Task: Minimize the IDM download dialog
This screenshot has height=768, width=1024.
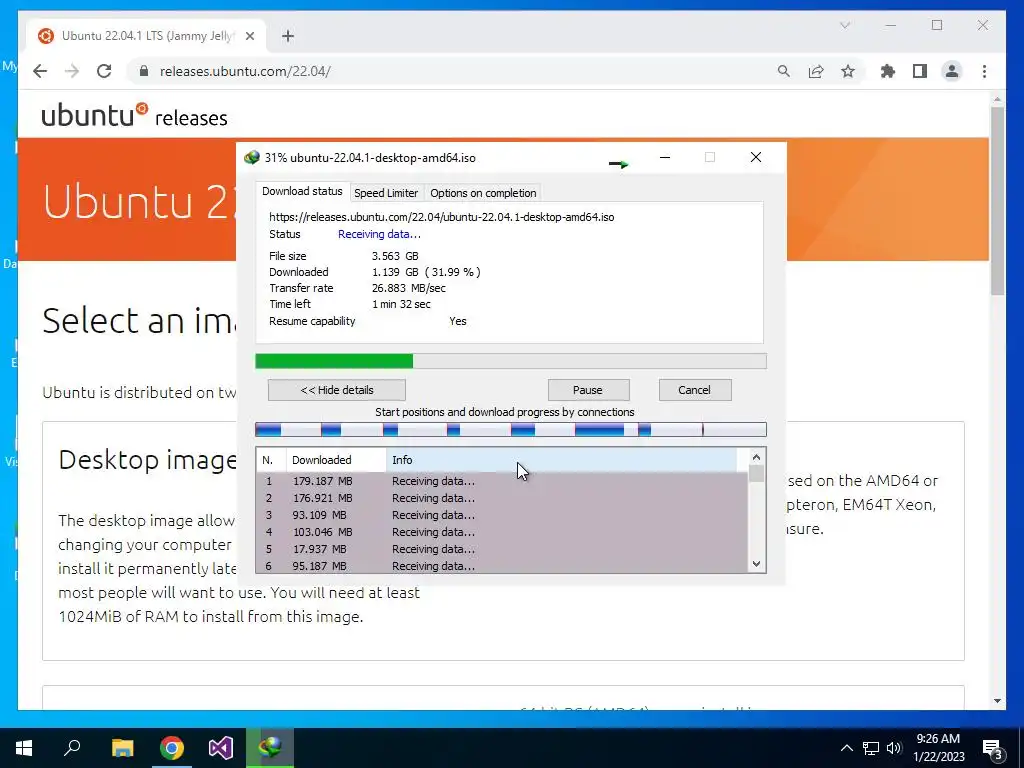Action: click(x=665, y=157)
